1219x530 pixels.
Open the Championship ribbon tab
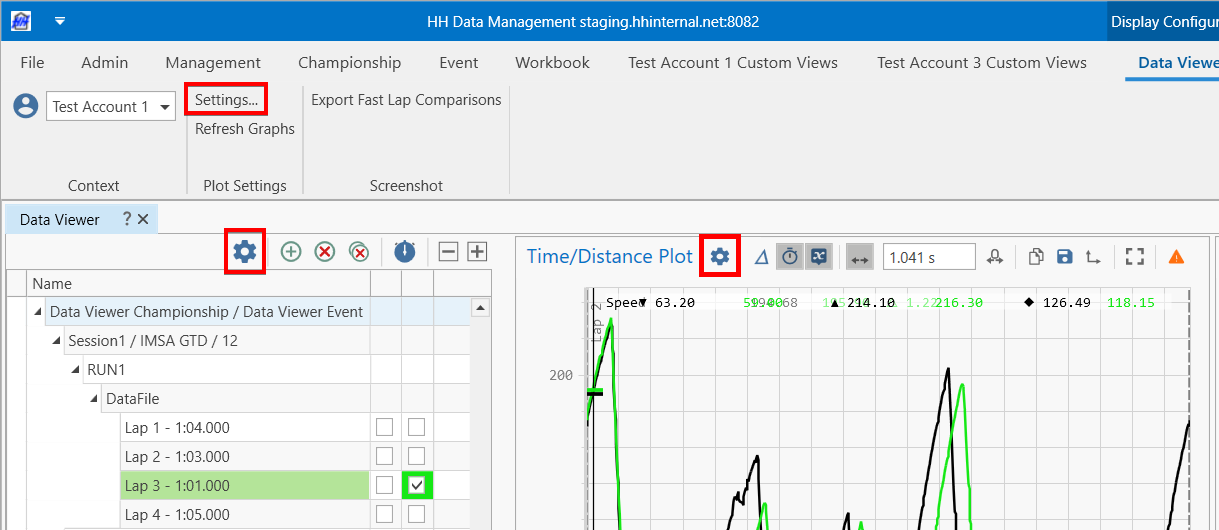click(x=349, y=62)
